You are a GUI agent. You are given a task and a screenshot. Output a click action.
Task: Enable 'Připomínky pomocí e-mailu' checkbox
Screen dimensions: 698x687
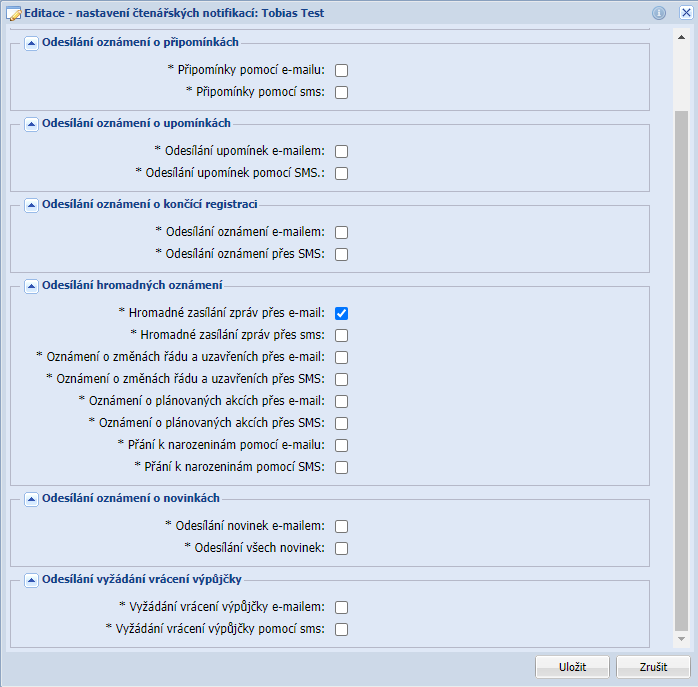coord(342,71)
